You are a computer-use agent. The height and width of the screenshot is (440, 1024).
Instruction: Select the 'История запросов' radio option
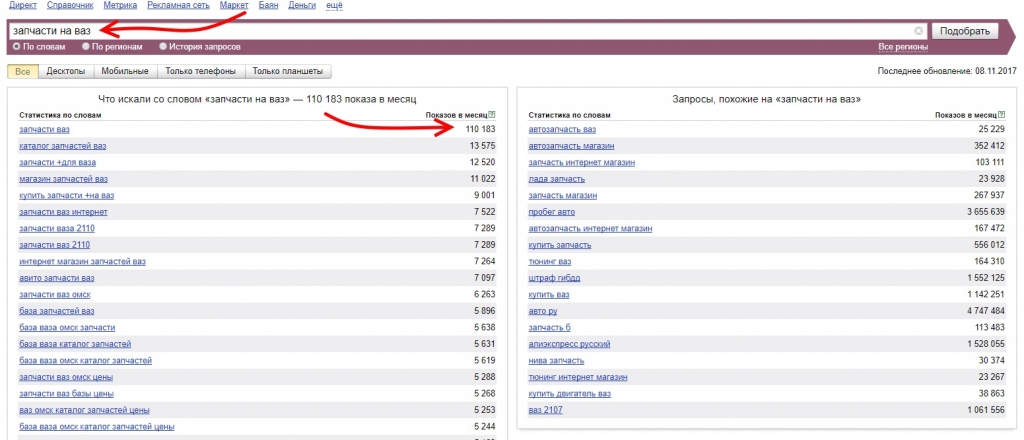(163, 47)
